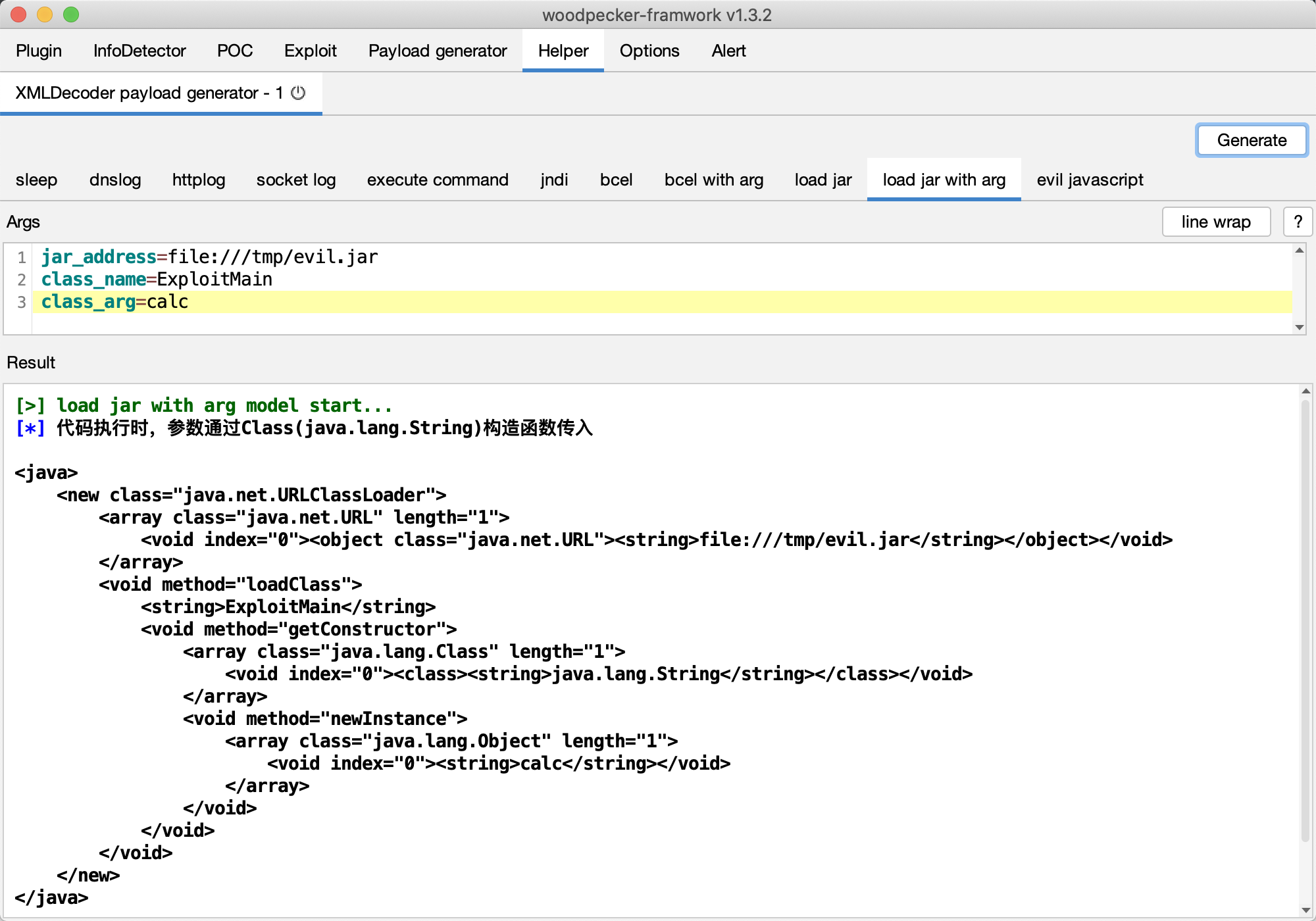Click the class_arg=calc line in Args
The width and height of the screenshot is (1316, 921).
[115, 302]
